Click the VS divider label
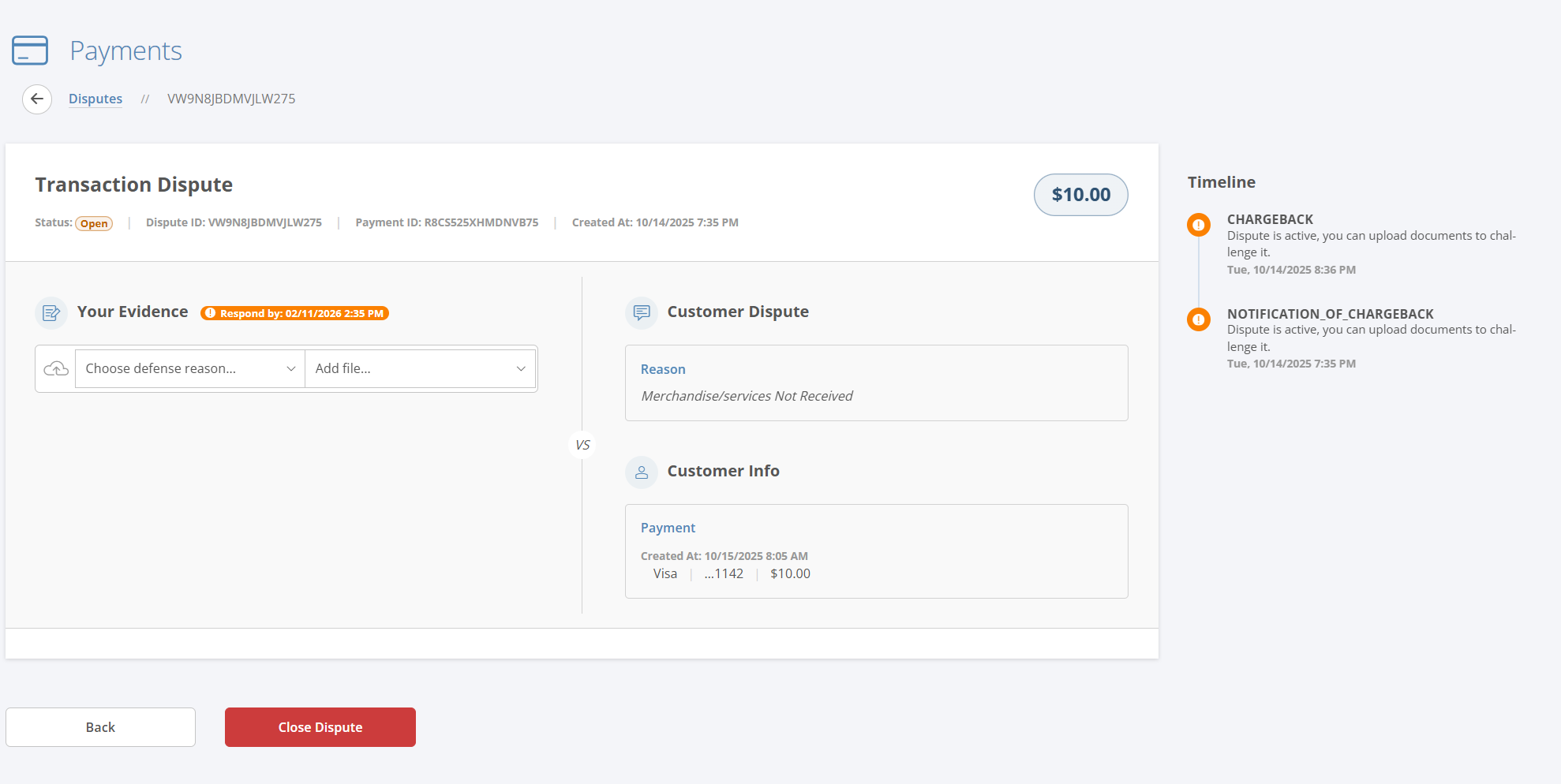1561x784 pixels. coord(582,445)
